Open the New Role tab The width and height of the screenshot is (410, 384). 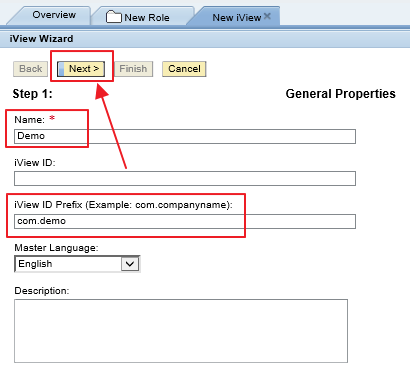(x=143, y=17)
